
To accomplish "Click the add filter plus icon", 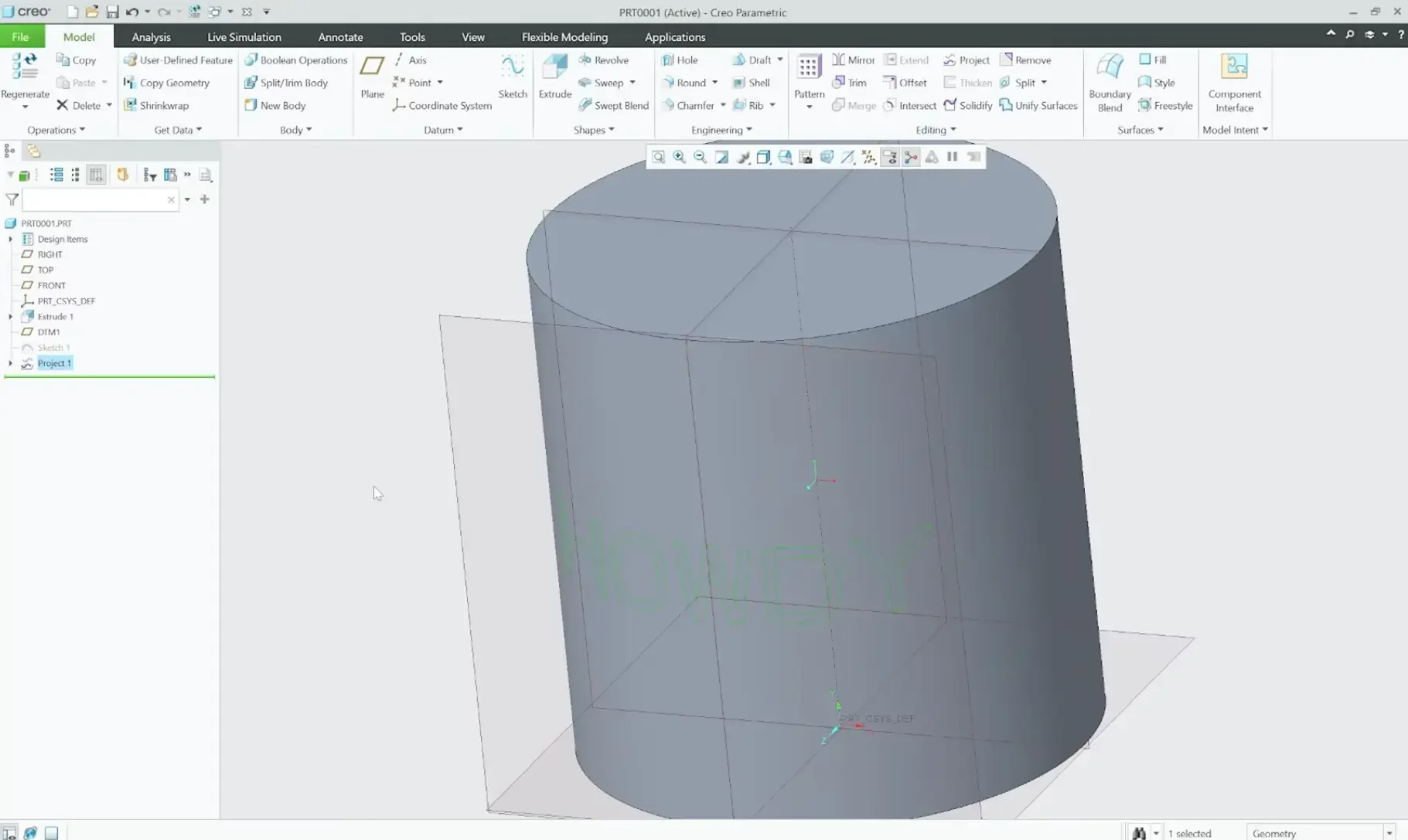I will pyautogui.click(x=204, y=199).
